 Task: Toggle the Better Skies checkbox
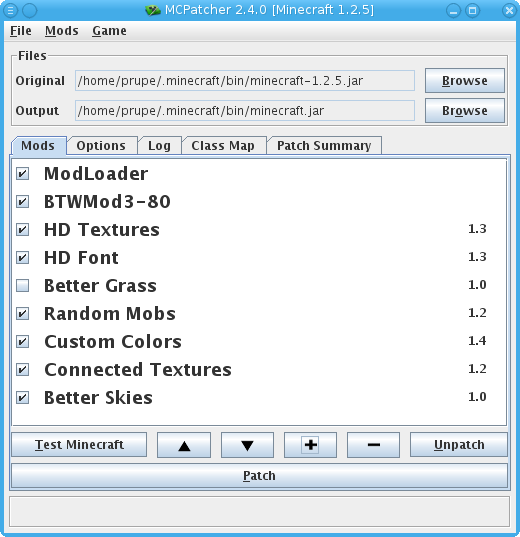(x=23, y=398)
